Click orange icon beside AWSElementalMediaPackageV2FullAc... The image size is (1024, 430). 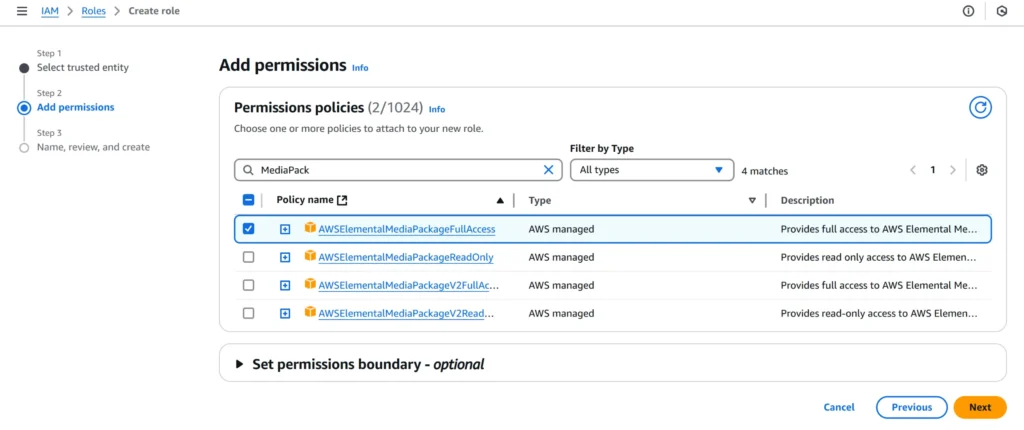(310, 284)
